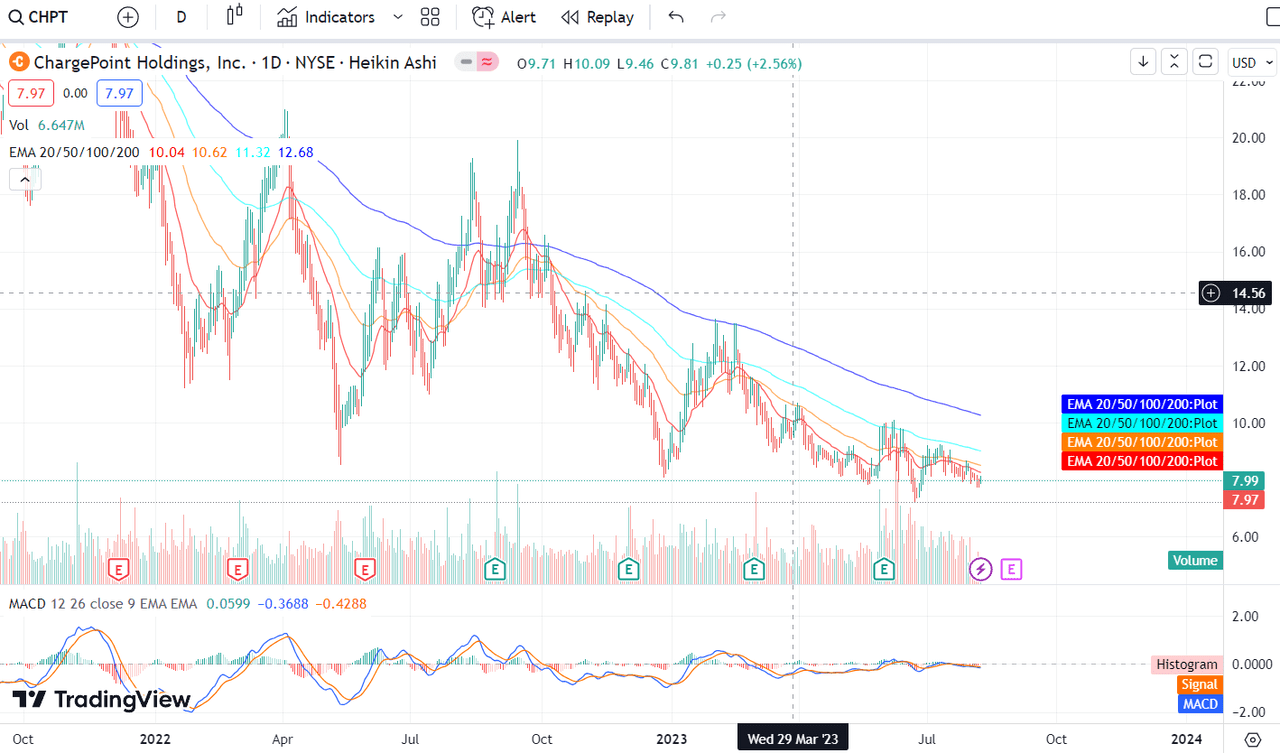Start bar Replay mode
Image resolution: width=1280 pixels, height=753 pixels.
[597, 17]
